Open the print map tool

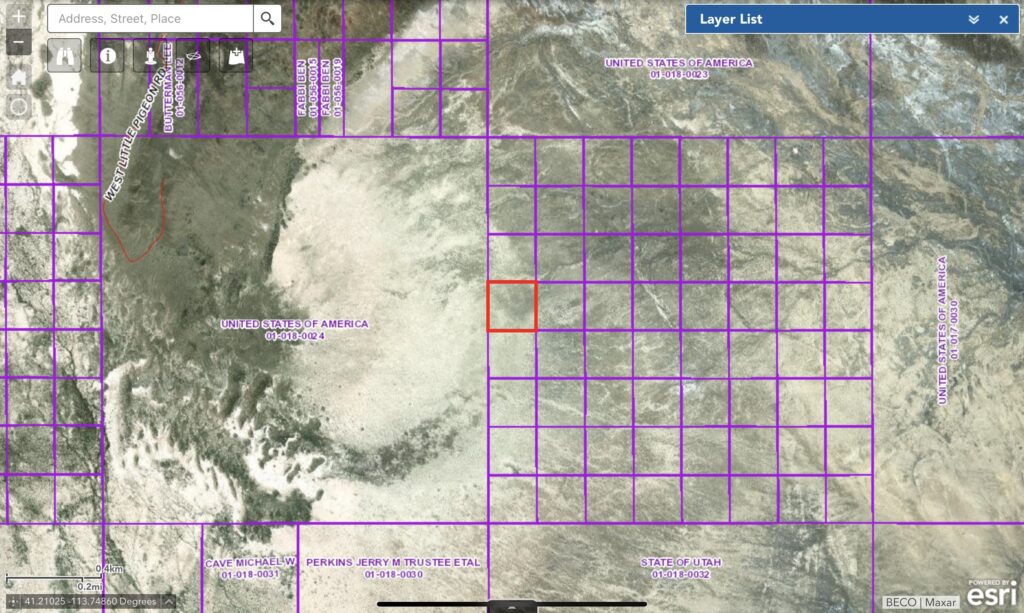point(235,56)
